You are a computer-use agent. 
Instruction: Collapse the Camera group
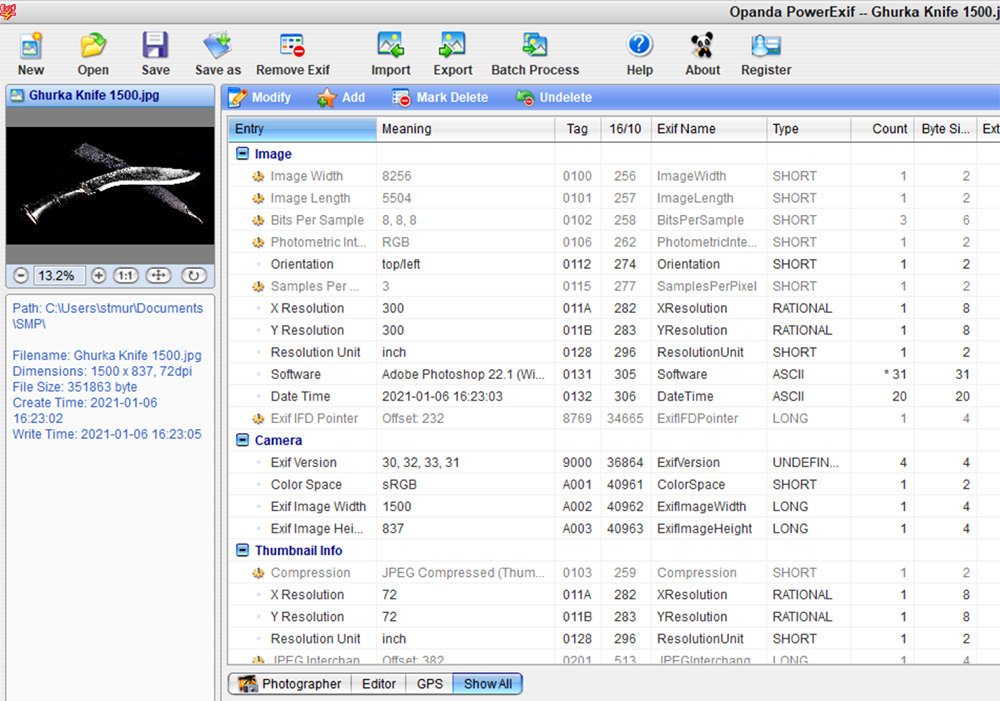click(242, 440)
